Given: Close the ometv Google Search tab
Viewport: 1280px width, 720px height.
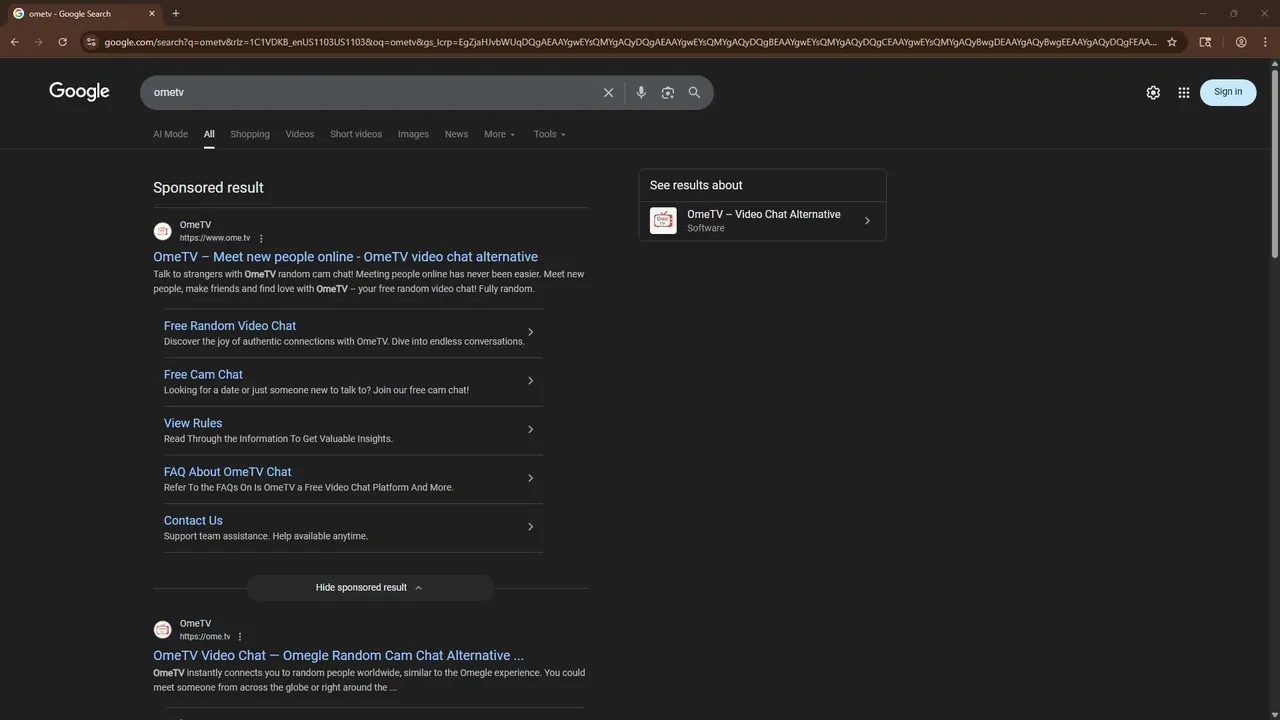Looking at the screenshot, I should point(152,14).
